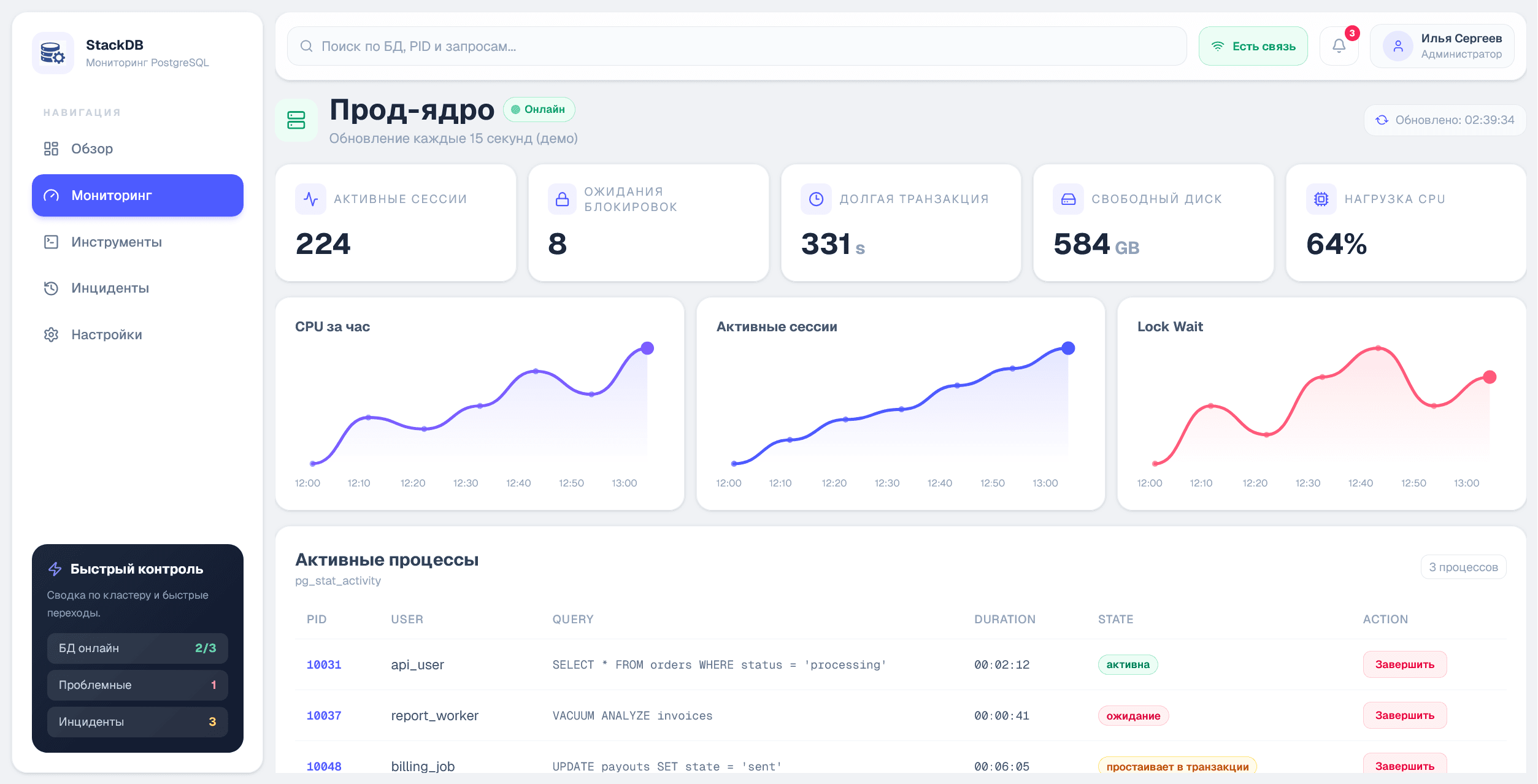Click the lightning icon in Быстрый контроль
1538x784 pixels.
coord(55,569)
